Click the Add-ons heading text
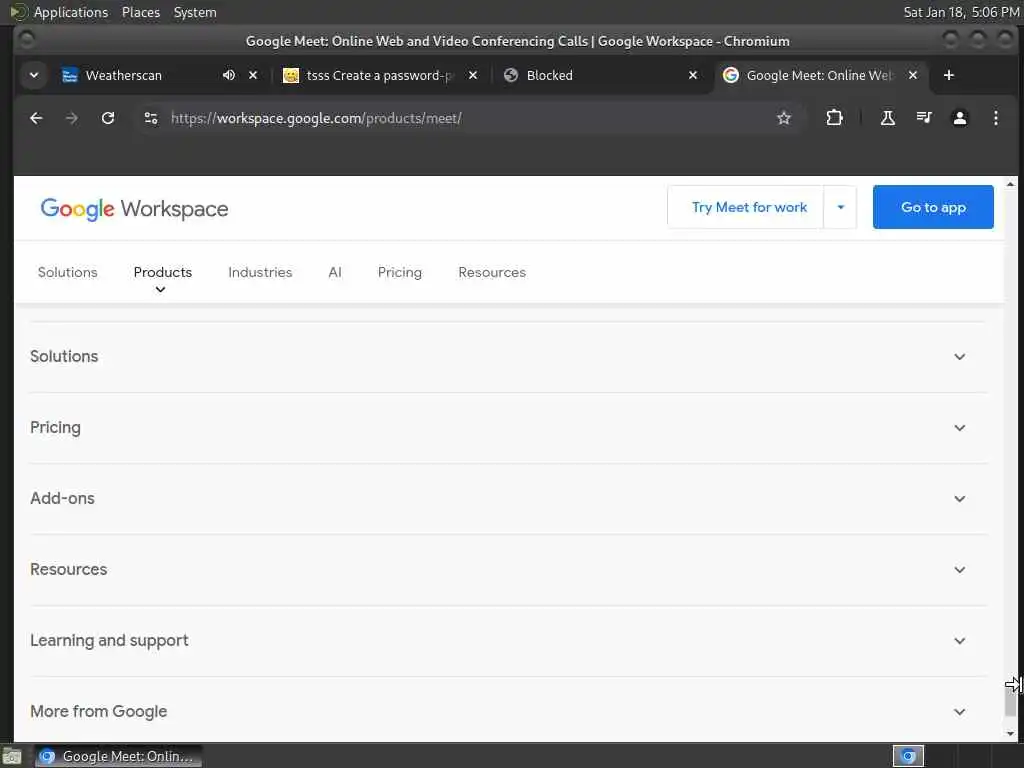The height and width of the screenshot is (768, 1024). (x=62, y=498)
